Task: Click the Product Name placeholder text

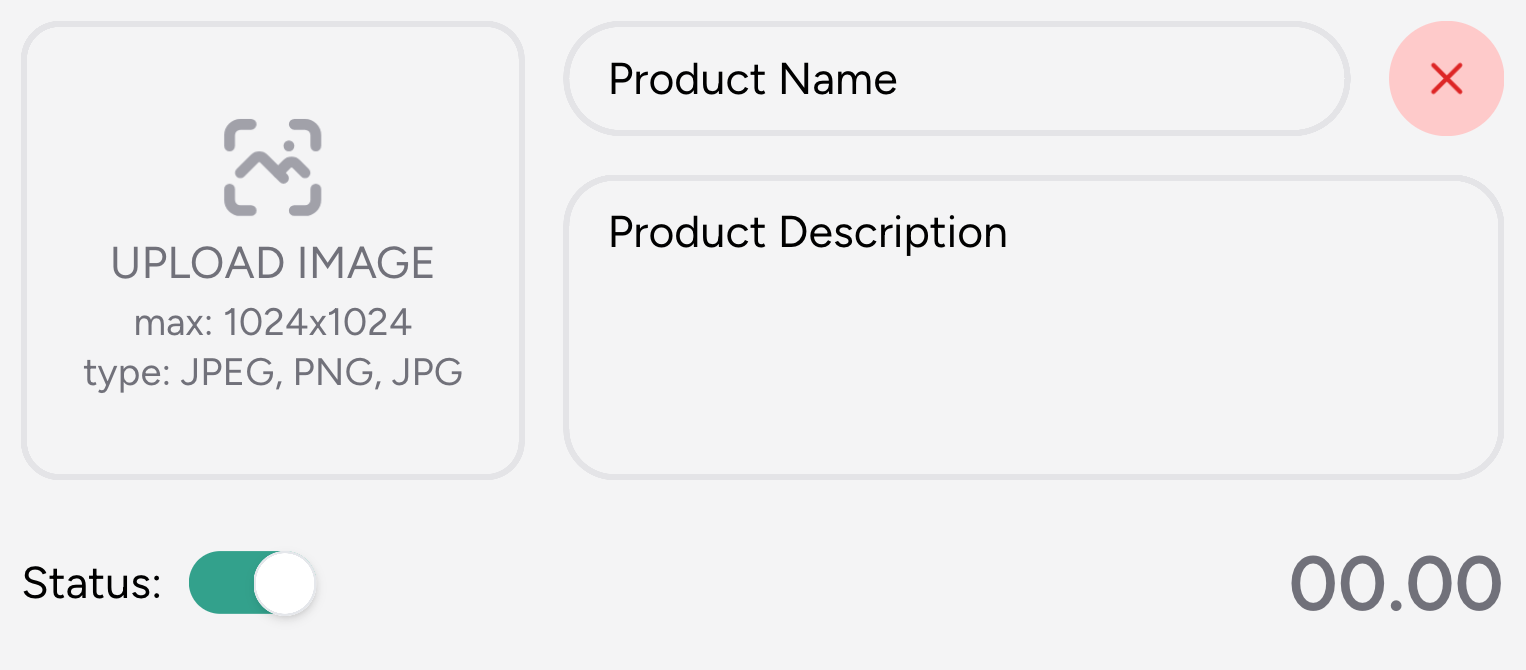Action: tap(753, 79)
